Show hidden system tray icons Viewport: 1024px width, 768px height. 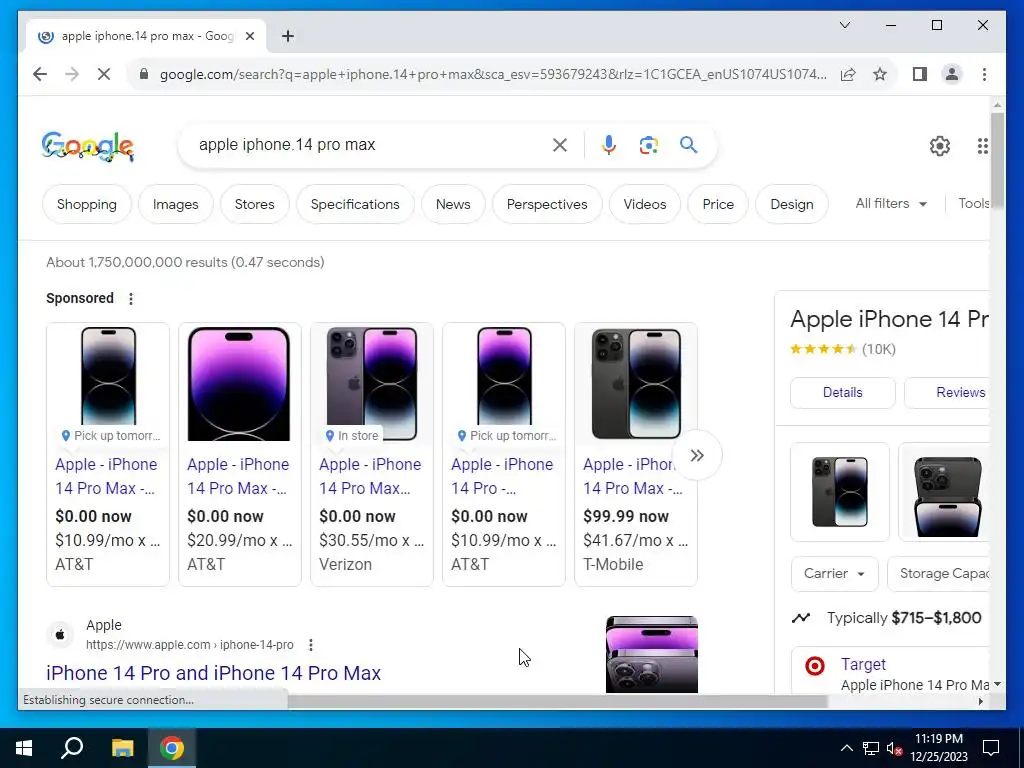click(x=846, y=748)
